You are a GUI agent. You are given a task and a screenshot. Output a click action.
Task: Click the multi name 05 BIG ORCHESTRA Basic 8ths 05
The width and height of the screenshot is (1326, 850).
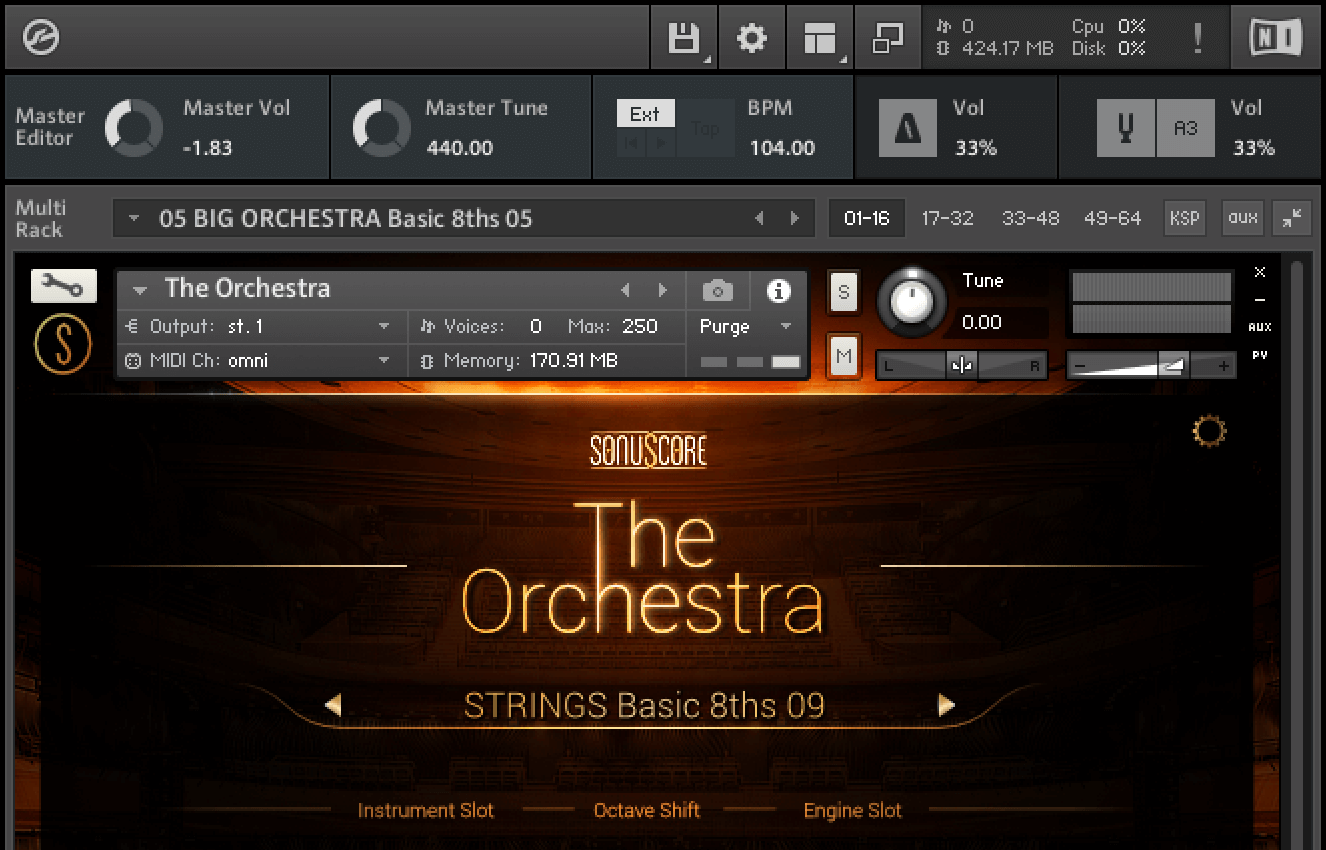point(346,218)
